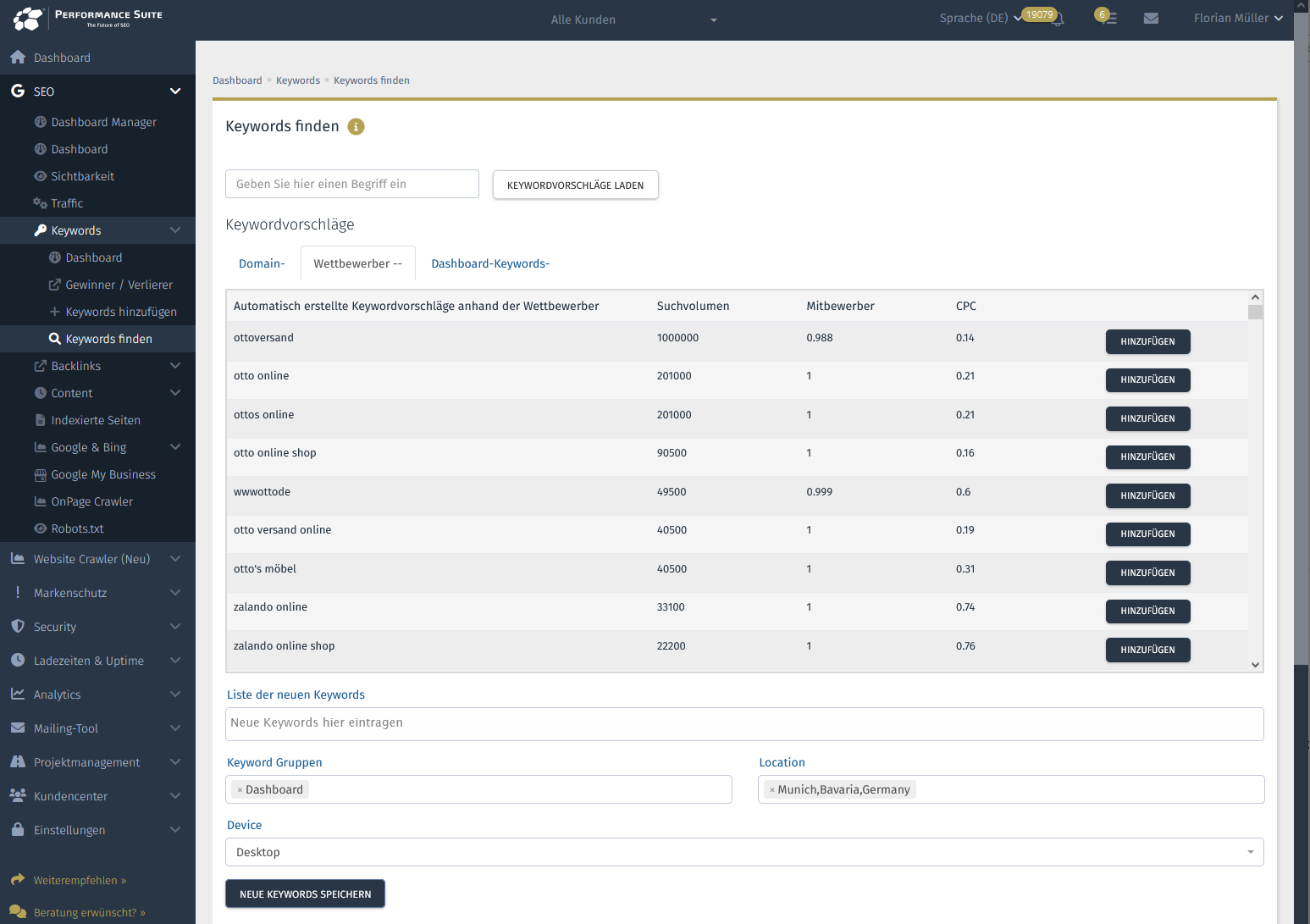Click the Suchvolumen column header
This screenshot has width=1310, height=924.
693,306
